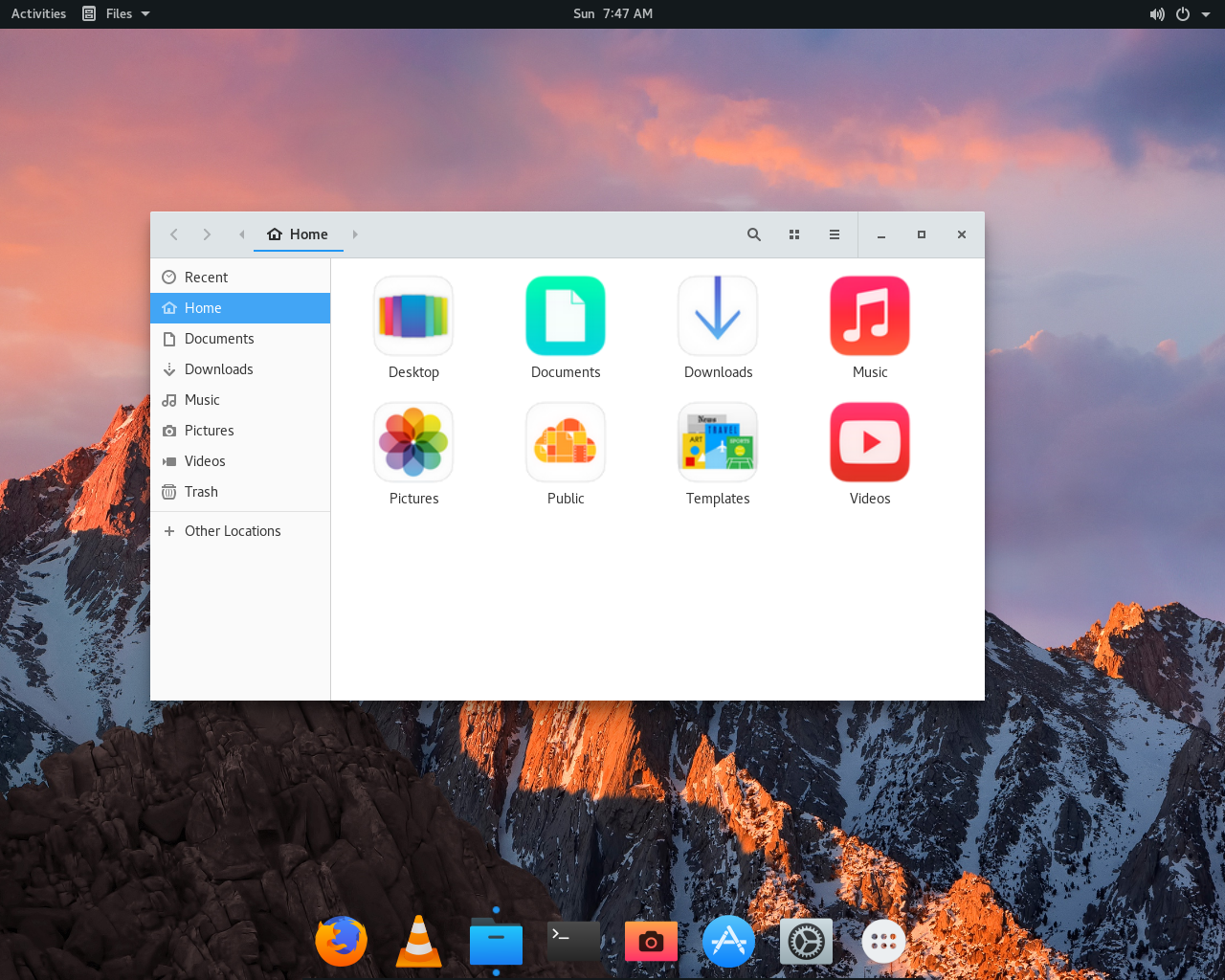This screenshot has height=980, width=1225.
Task: Expand the path bar forward chevron
Action: (x=355, y=234)
